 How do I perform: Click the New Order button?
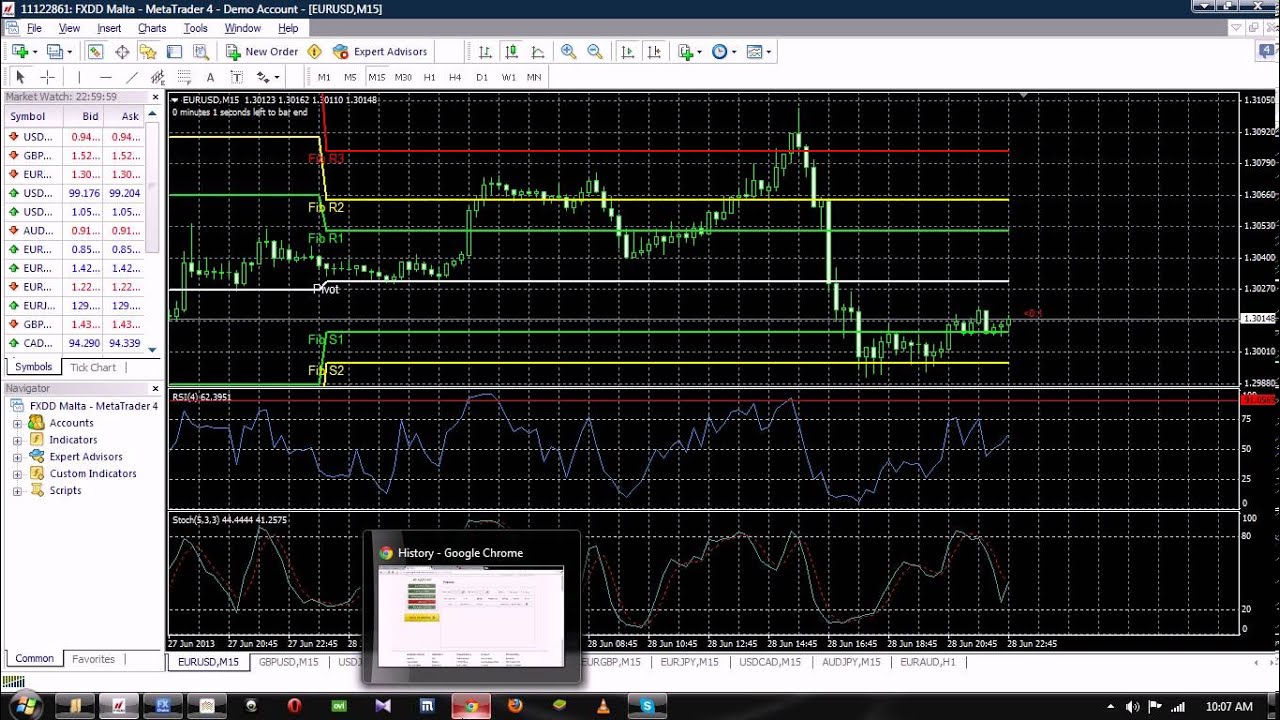pyautogui.click(x=262, y=51)
